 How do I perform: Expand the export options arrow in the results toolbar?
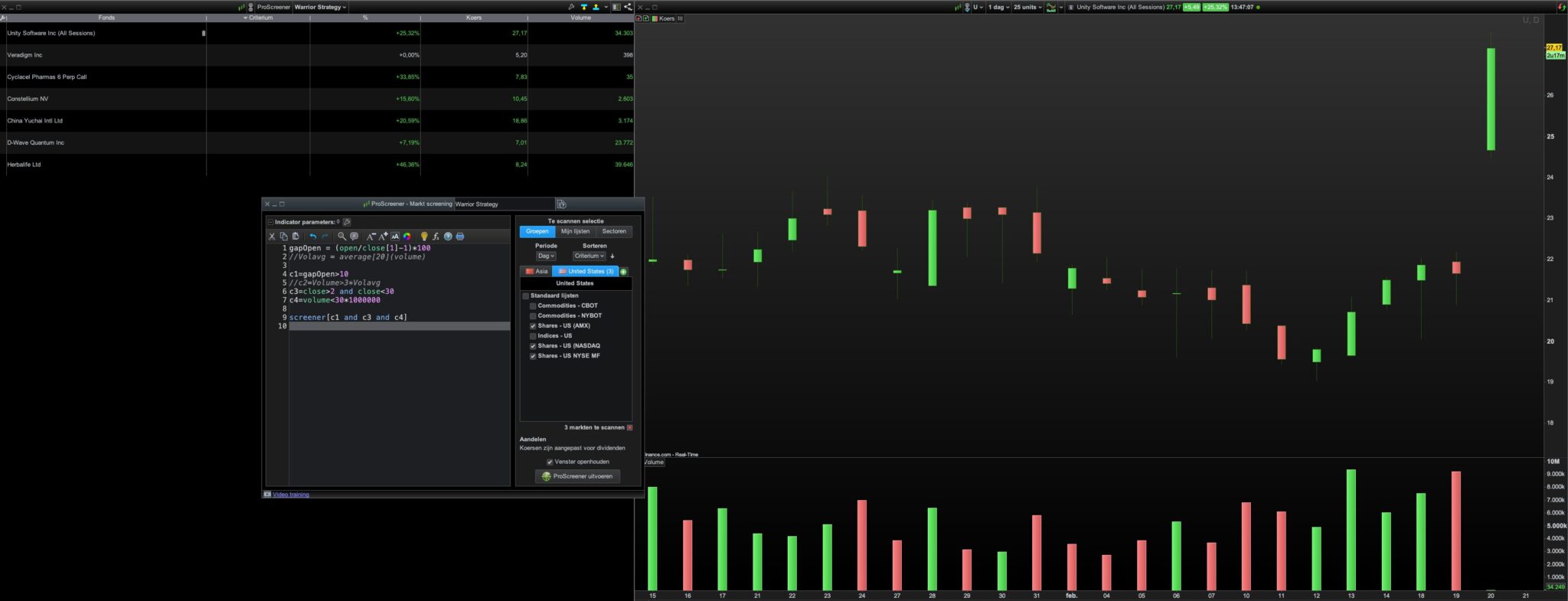point(606,7)
